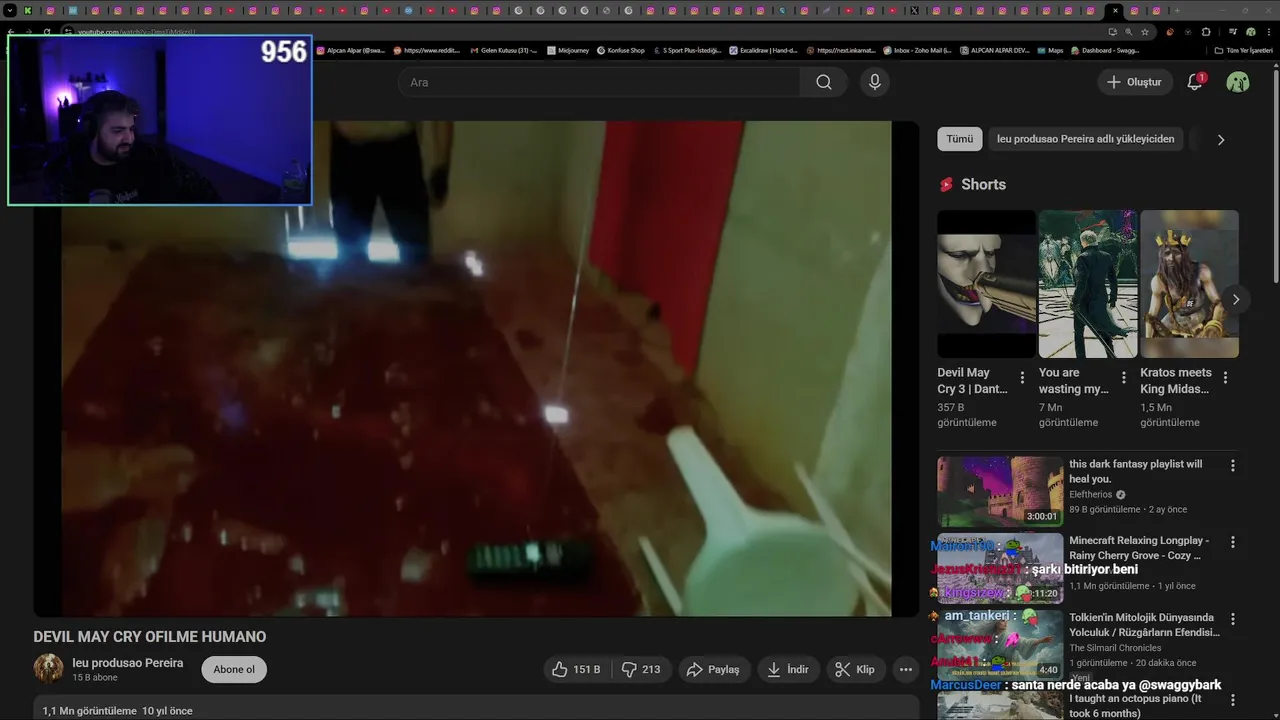
Task: Open options for 'this dark fantasy playlist' video
Action: 1233,466
